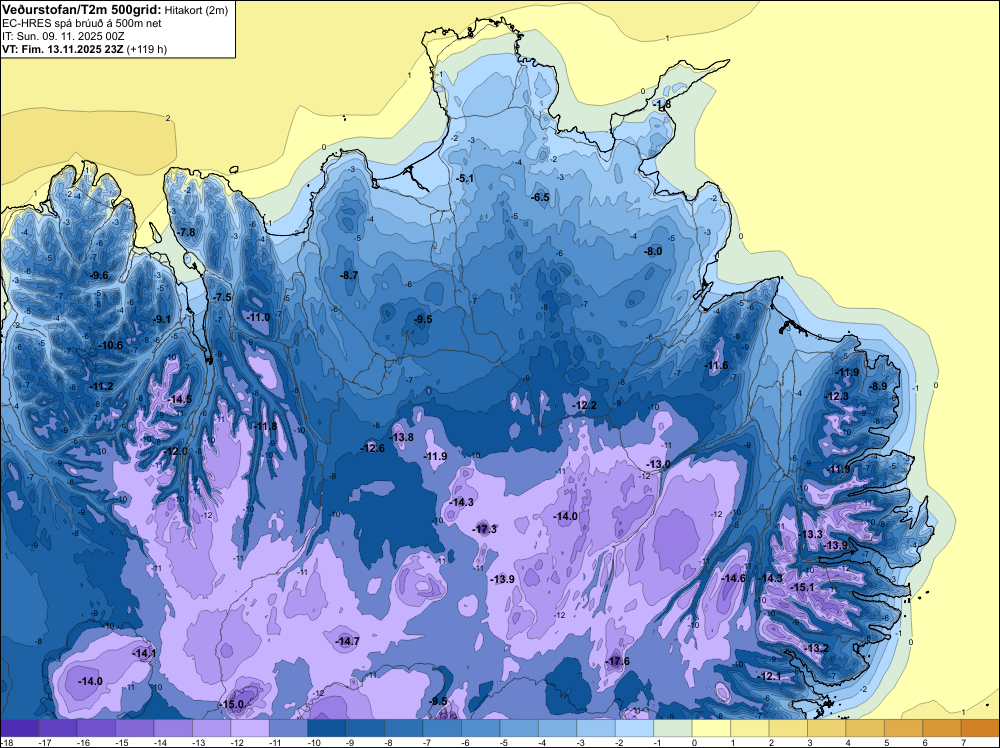Select legend swatch between 6 and 7
The height and width of the screenshot is (748, 1000).
942,728
